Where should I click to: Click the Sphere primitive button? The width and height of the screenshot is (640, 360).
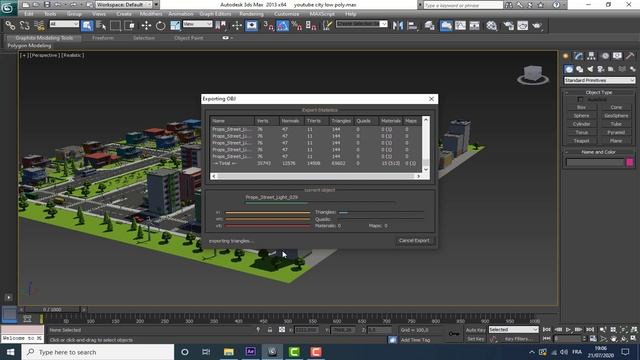coord(581,116)
